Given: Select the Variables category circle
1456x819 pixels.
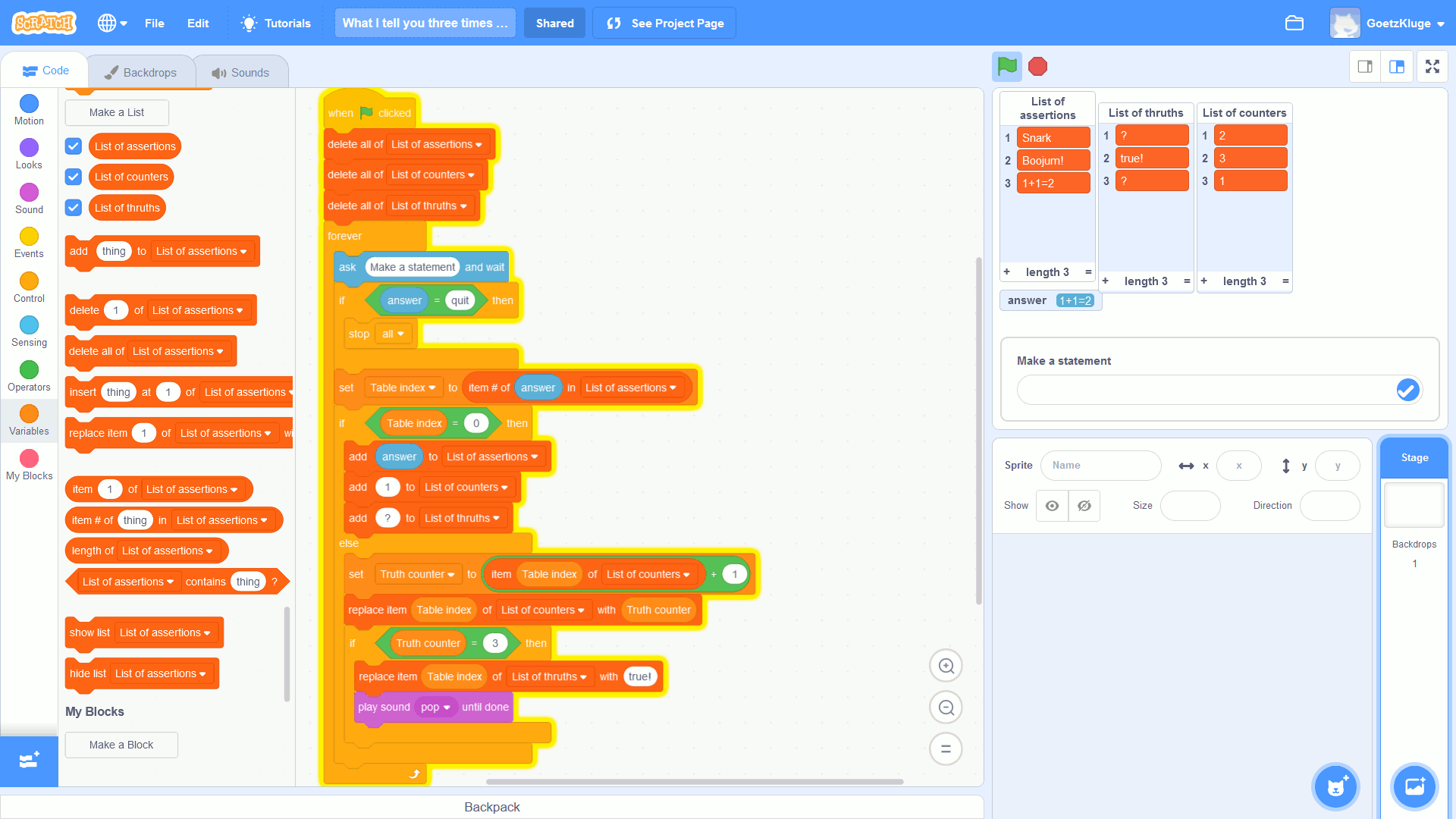Looking at the screenshot, I should [29, 414].
